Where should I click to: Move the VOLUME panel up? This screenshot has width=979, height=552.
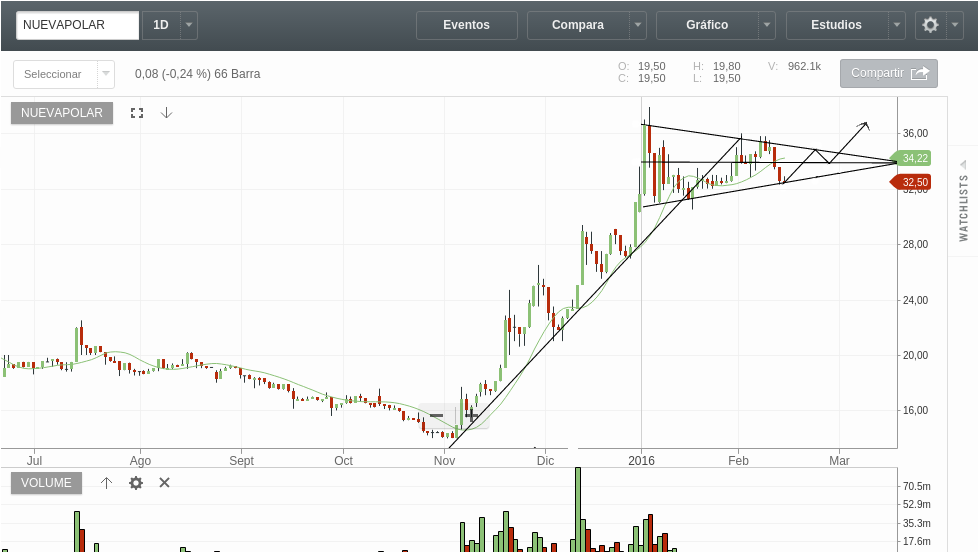coord(106,483)
